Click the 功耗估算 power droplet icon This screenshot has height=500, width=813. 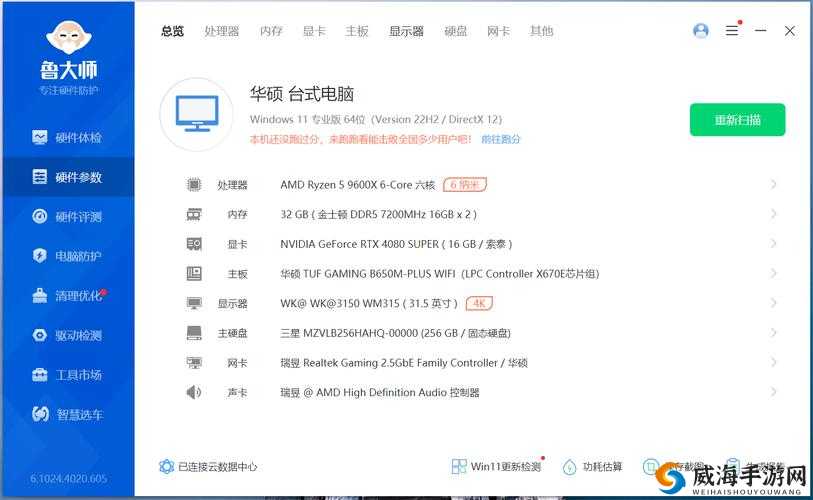(x=569, y=467)
